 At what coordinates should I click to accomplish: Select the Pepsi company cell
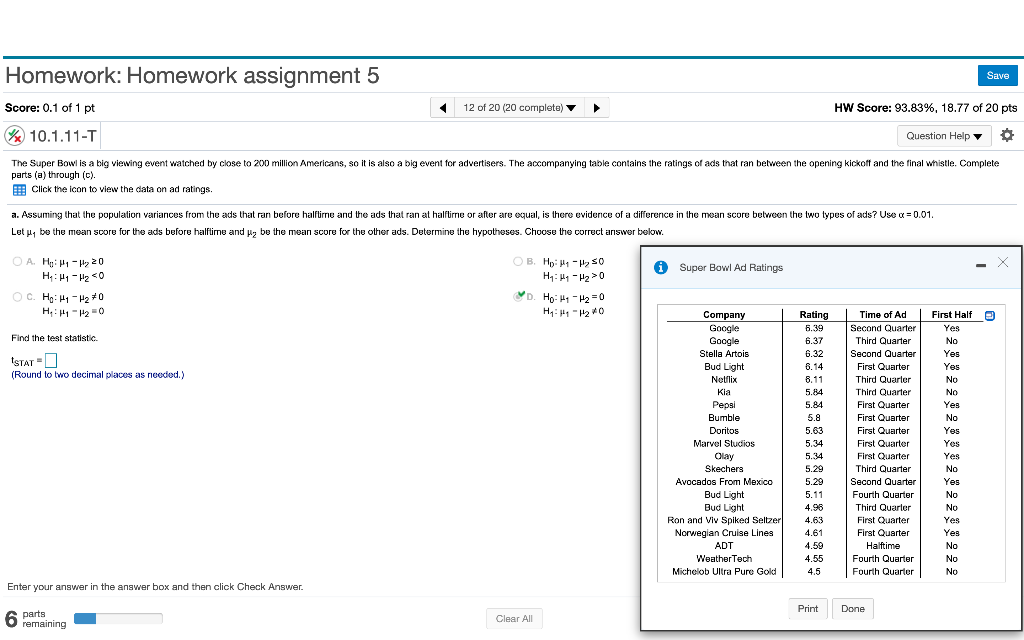point(724,405)
